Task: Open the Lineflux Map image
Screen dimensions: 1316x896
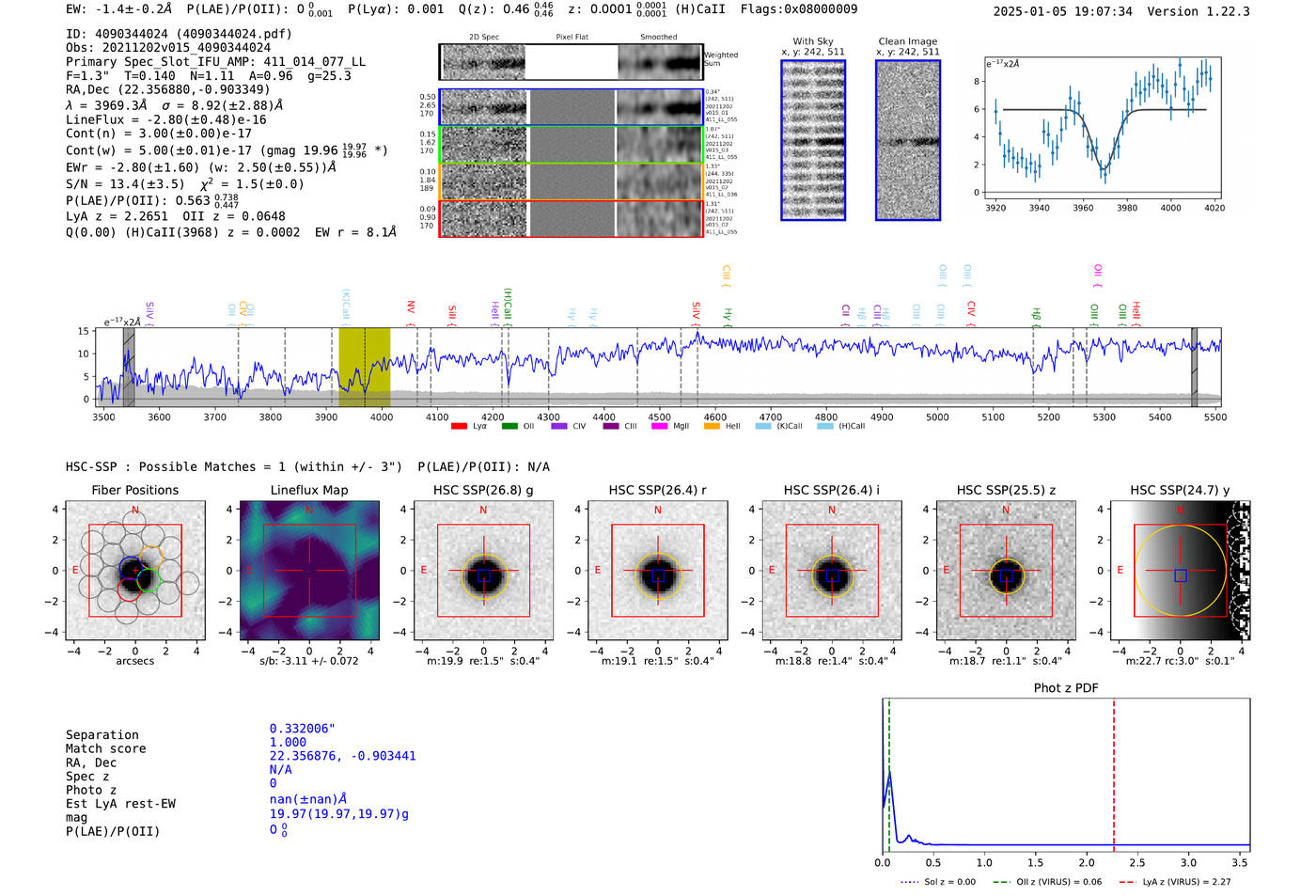Action: [309, 571]
